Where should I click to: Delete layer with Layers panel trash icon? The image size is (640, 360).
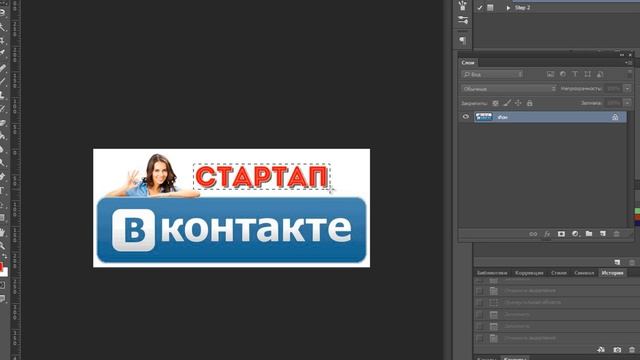tap(616, 234)
